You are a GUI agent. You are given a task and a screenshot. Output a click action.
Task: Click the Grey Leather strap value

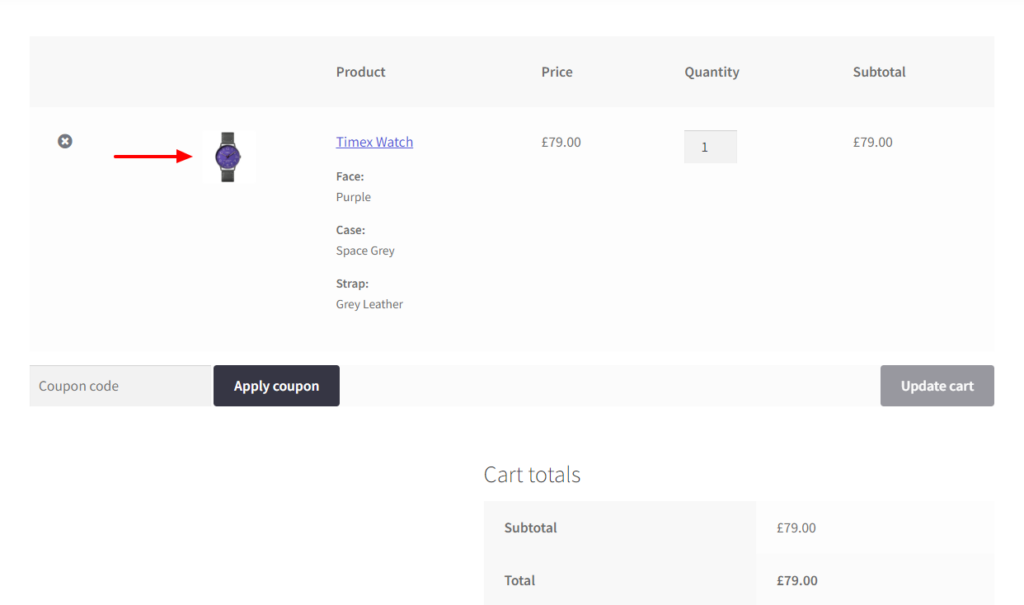click(370, 304)
